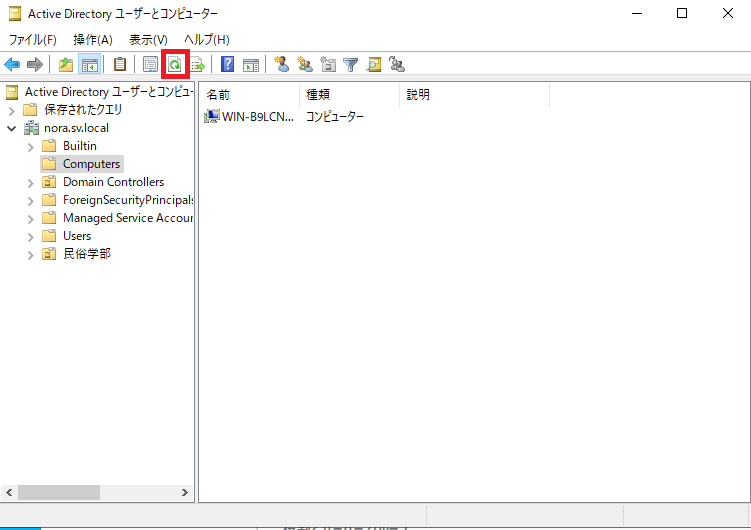The height and width of the screenshot is (530, 751).
Task: Expand the ForeignSecurityPrincipals node
Action: (31, 201)
